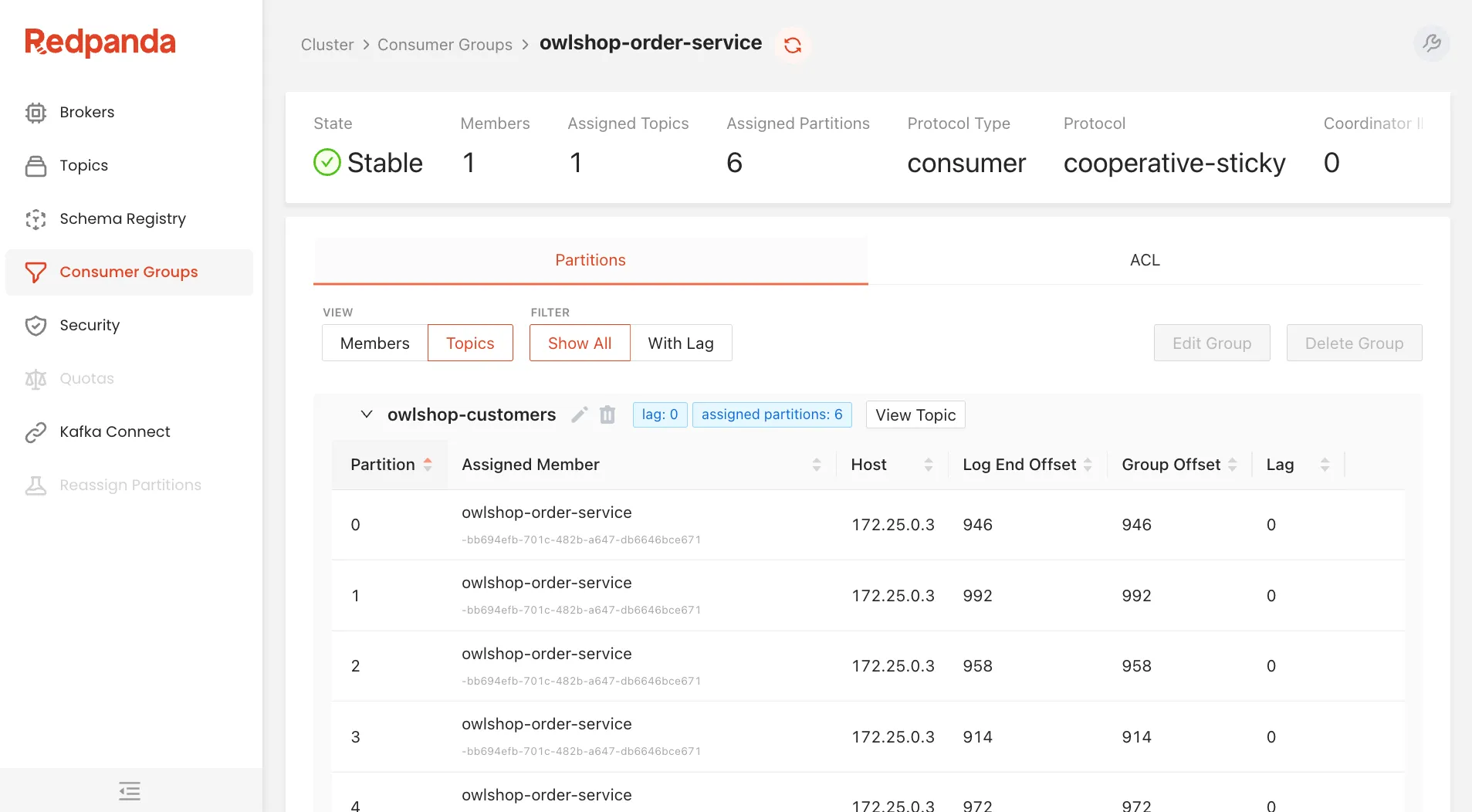Collapse the owlshop-customers topic section
The image size is (1472, 812).
click(367, 414)
